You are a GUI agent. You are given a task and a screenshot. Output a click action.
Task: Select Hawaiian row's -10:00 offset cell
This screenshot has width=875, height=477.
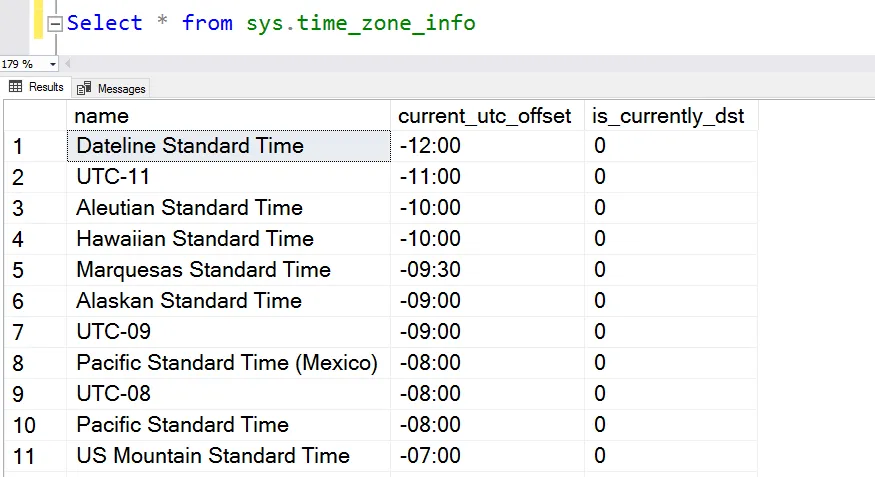click(x=487, y=239)
